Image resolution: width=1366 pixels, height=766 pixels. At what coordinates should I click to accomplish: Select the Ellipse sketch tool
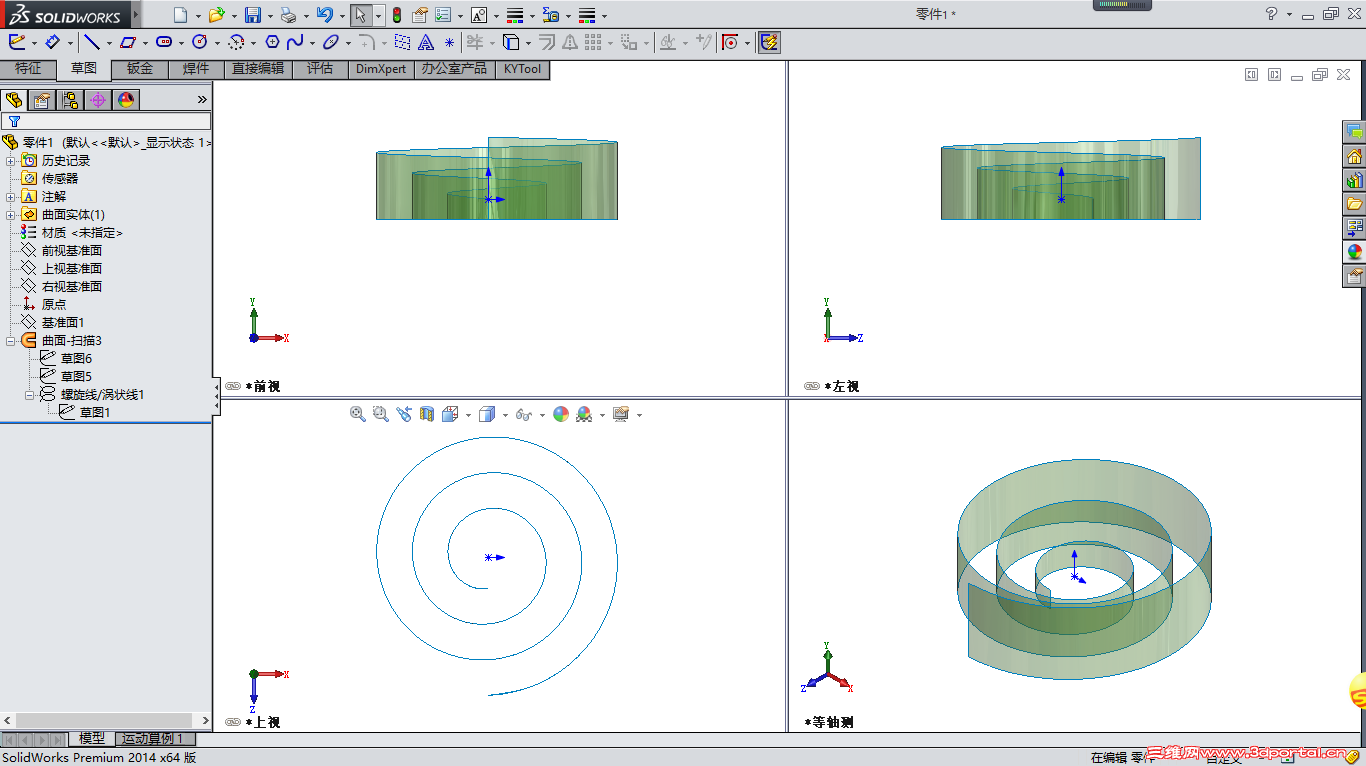pyautogui.click(x=330, y=42)
